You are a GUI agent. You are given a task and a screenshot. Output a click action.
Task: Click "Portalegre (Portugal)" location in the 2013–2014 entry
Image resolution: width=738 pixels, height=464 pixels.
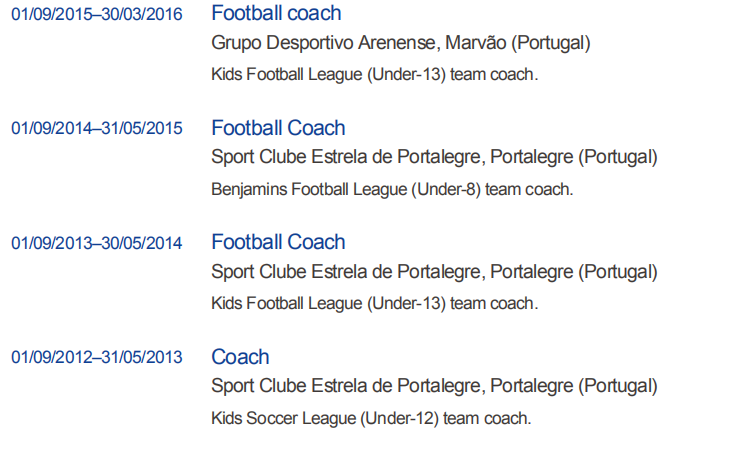[x=573, y=272]
